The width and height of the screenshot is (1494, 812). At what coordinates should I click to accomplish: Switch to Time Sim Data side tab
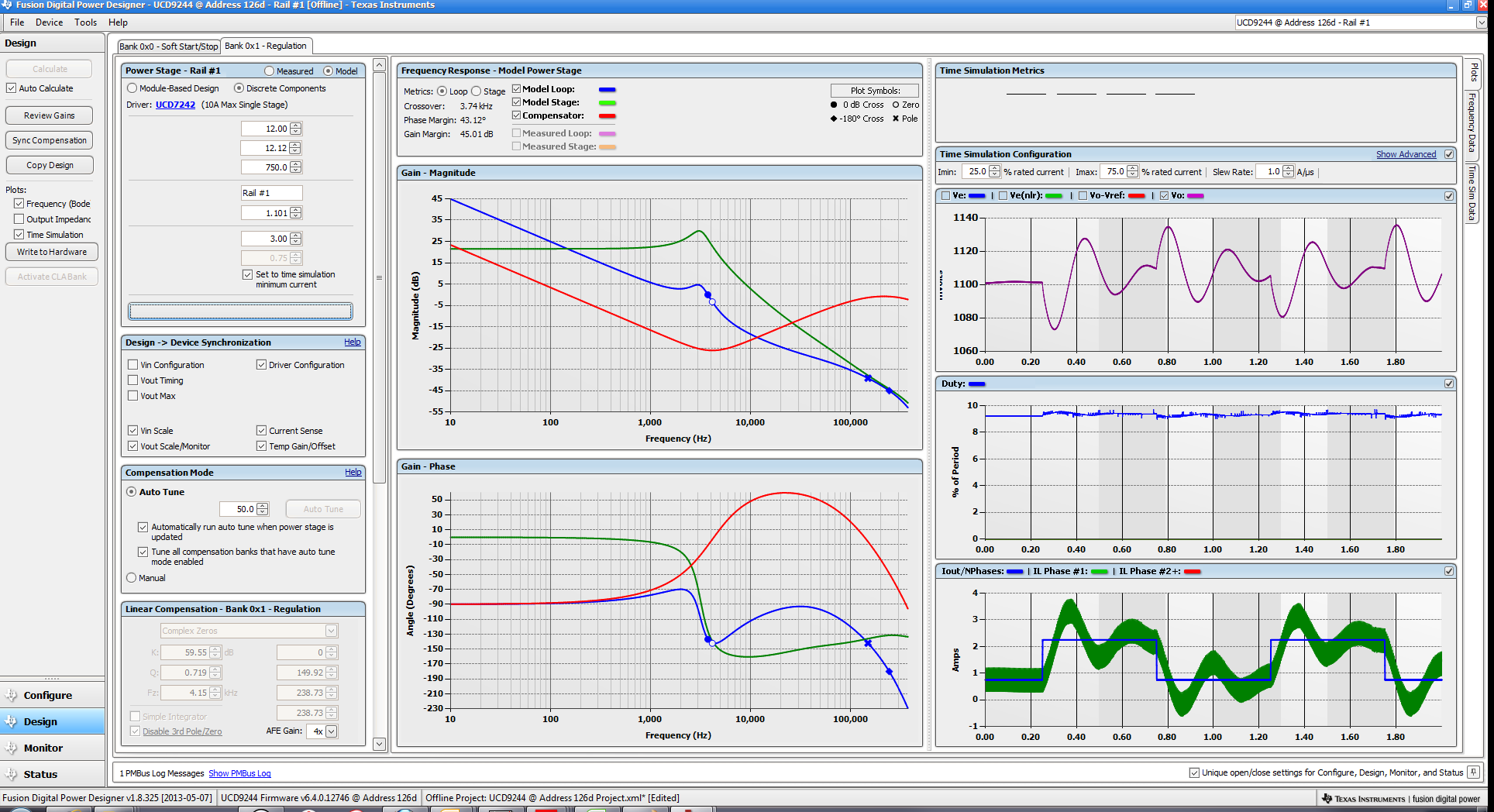[1472, 193]
